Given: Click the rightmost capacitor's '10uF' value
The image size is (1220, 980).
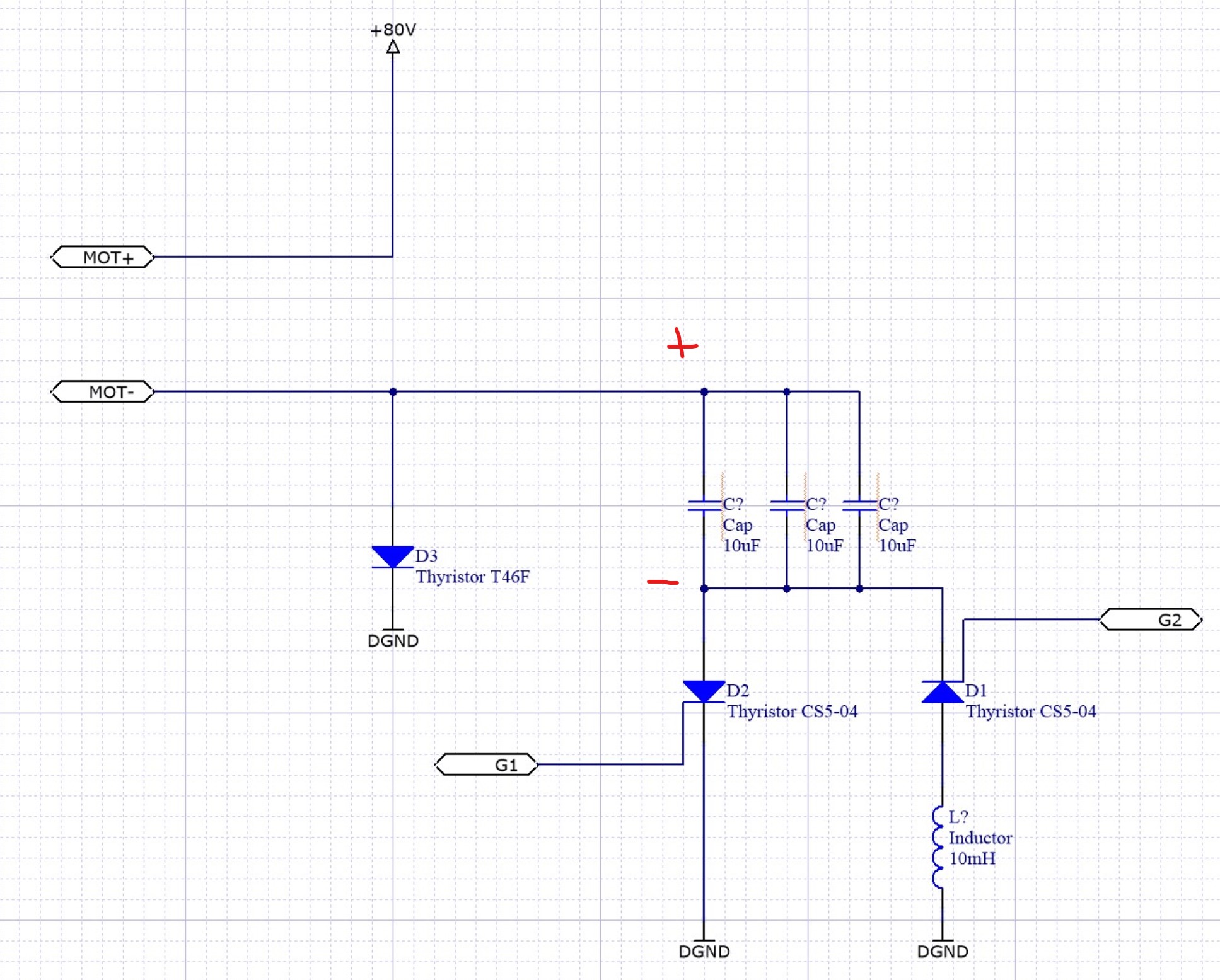Looking at the screenshot, I should click(x=897, y=546).
